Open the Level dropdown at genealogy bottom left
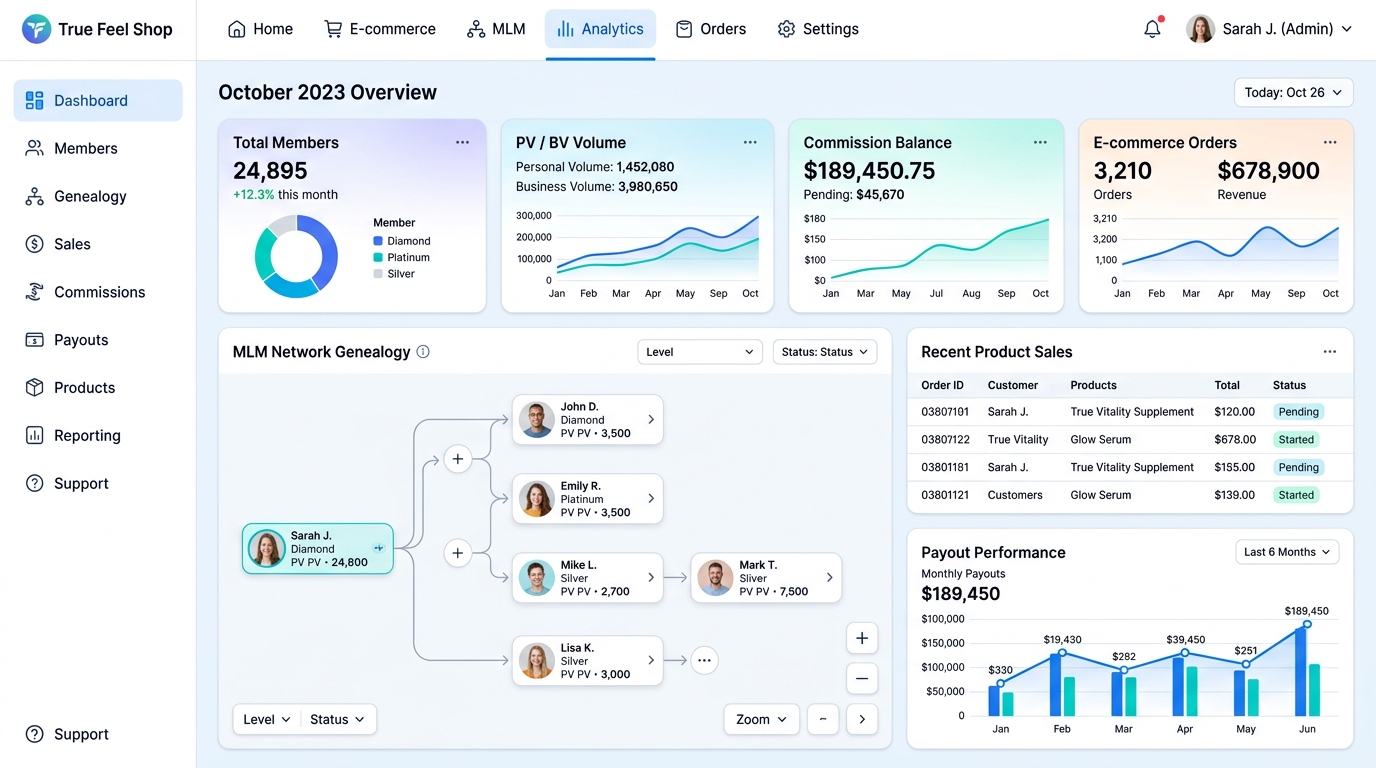Screen dimensions: 1376x768 point(267,719)
